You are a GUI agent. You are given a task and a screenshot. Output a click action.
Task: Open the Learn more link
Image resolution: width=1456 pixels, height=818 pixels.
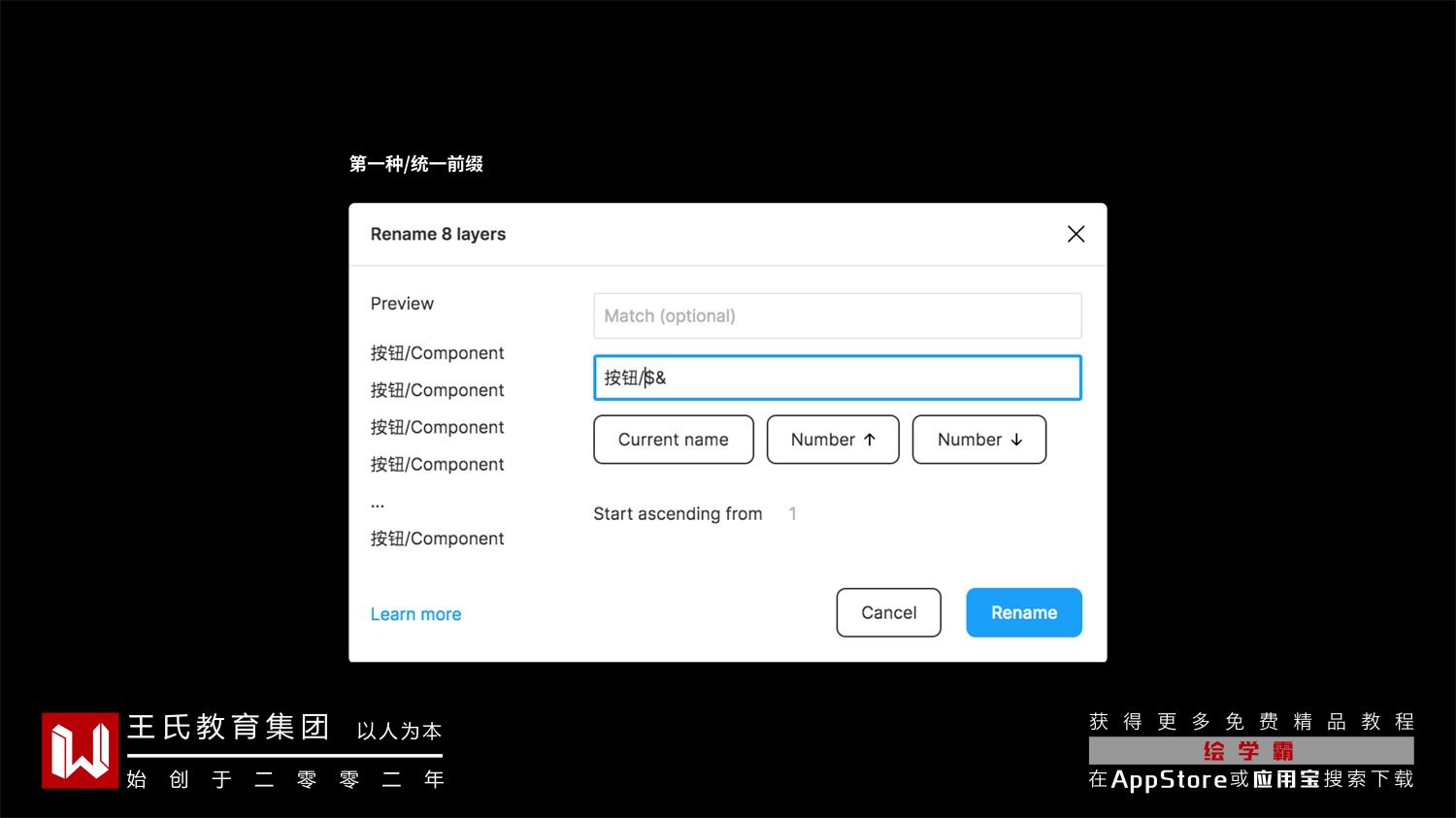pos(415,614)
